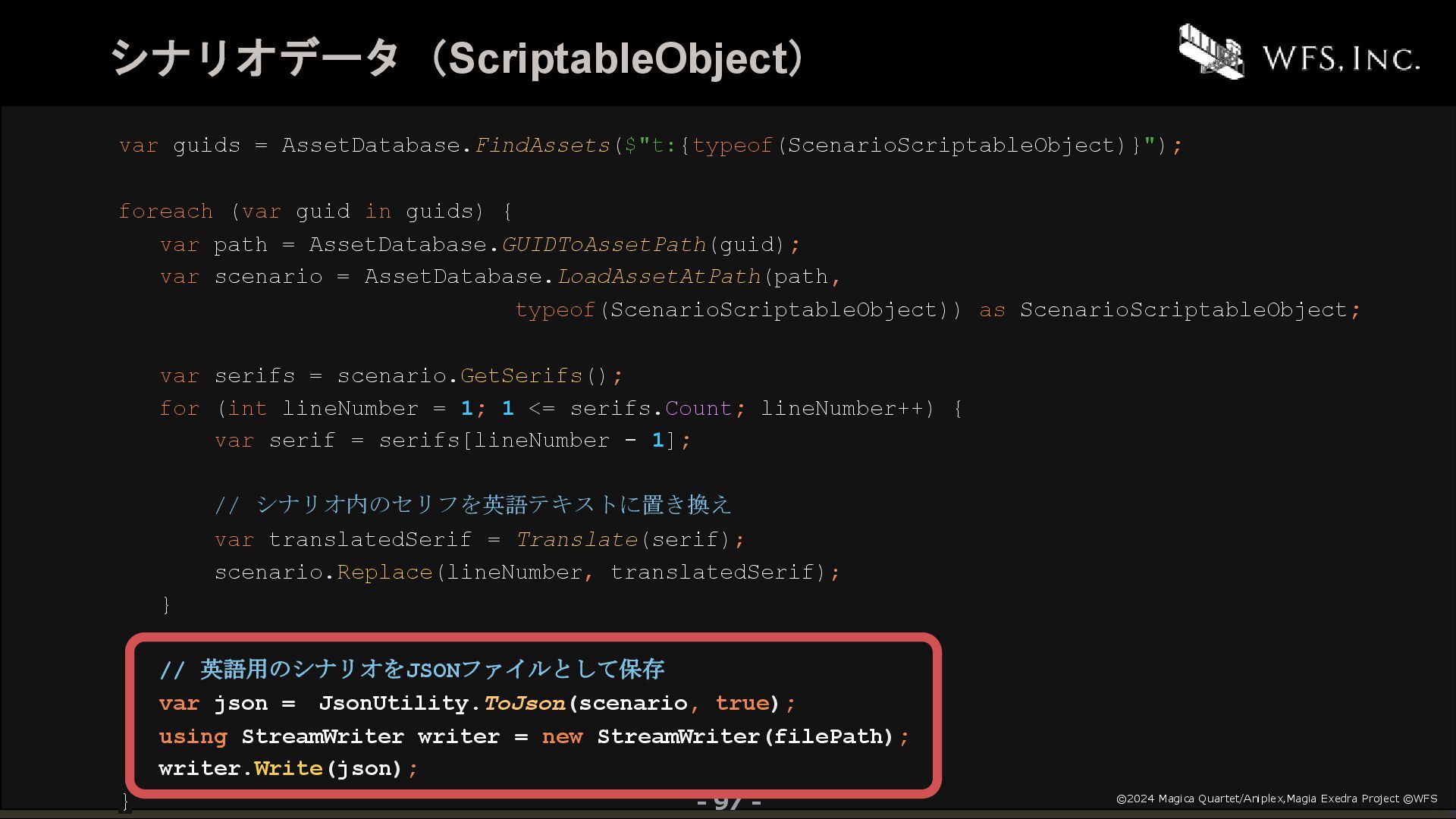Click the LoadAssetAtPath method name
The width and height of the screenshot is (1456, 819).
pyautogui.click(x=659, y=276)
